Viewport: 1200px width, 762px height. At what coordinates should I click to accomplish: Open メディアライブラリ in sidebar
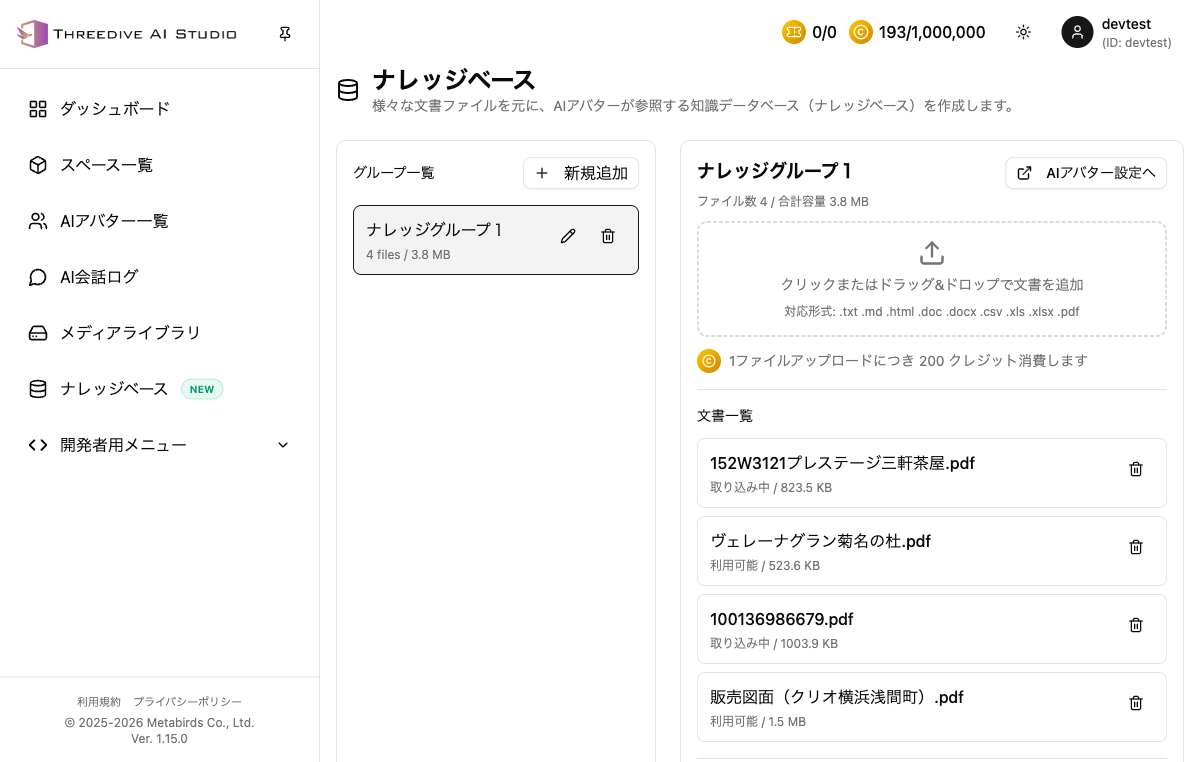coord(160,333)
